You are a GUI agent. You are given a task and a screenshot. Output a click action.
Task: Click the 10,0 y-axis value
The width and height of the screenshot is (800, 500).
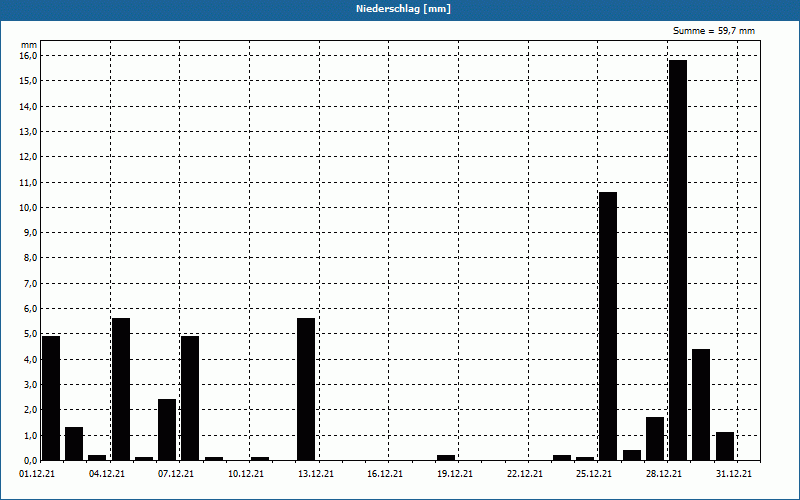(29, 208)
